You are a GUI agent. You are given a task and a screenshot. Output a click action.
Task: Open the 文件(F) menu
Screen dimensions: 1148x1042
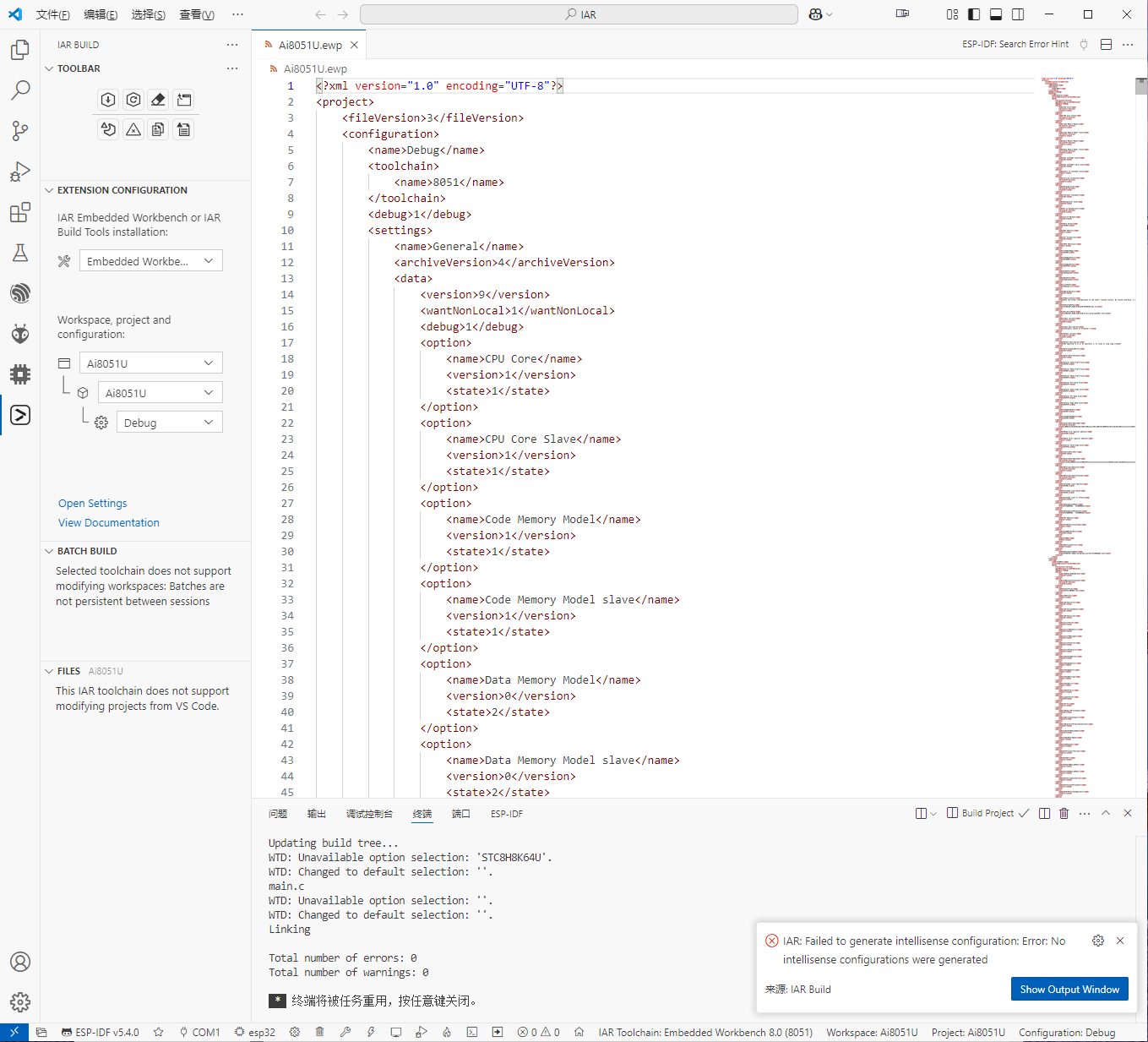(x=52, y=14)
